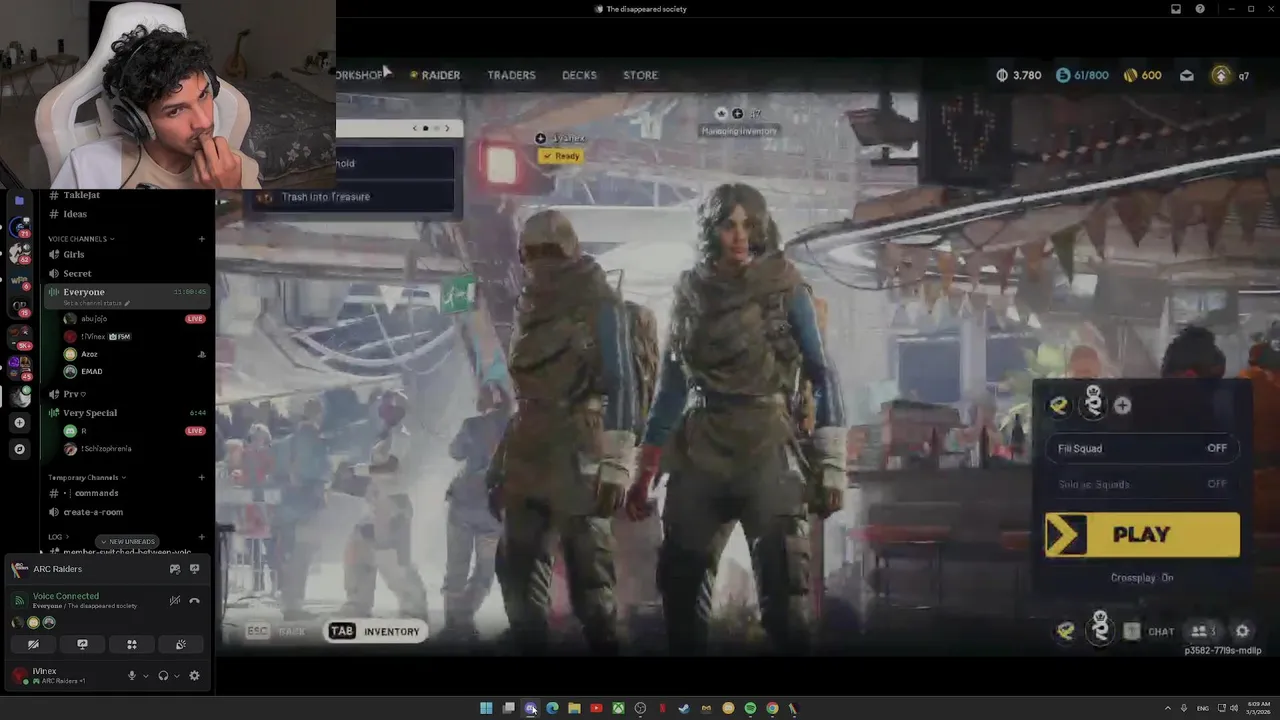Click the 61/800 blue currency counter
The width and height of the screenshot is (1280, 720).
pyautogui.click(x=1082, y=75)
